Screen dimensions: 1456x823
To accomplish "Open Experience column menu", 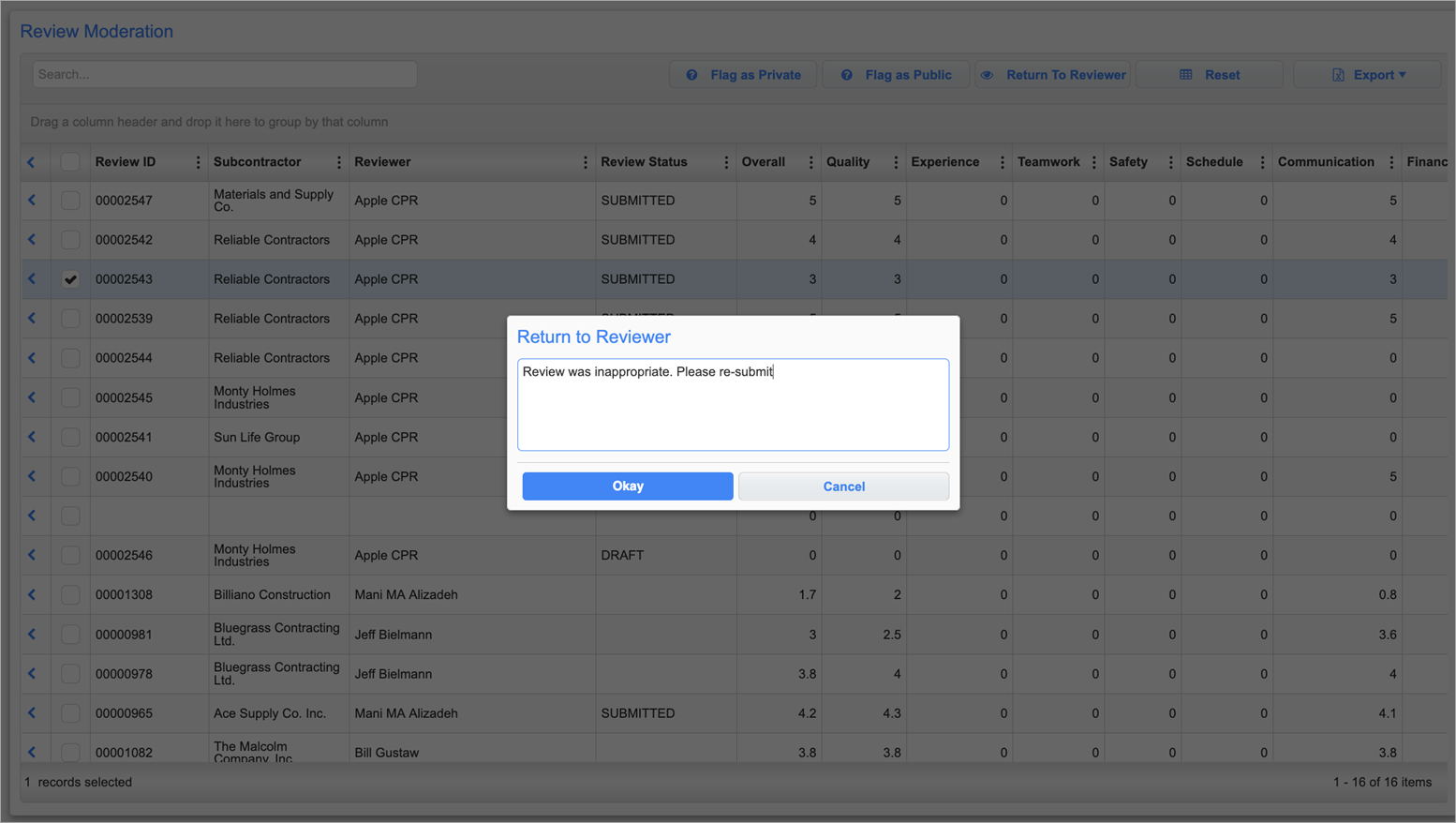I will coord(1002,162).
